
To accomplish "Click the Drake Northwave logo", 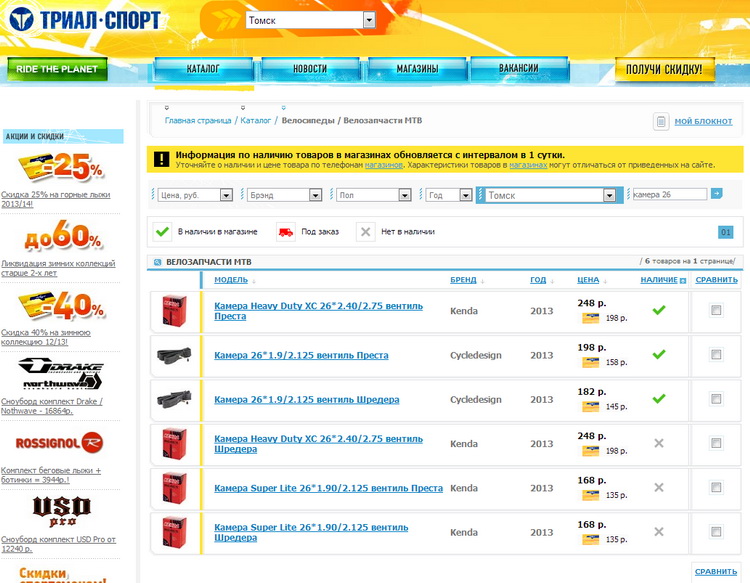I will (61, 374).
